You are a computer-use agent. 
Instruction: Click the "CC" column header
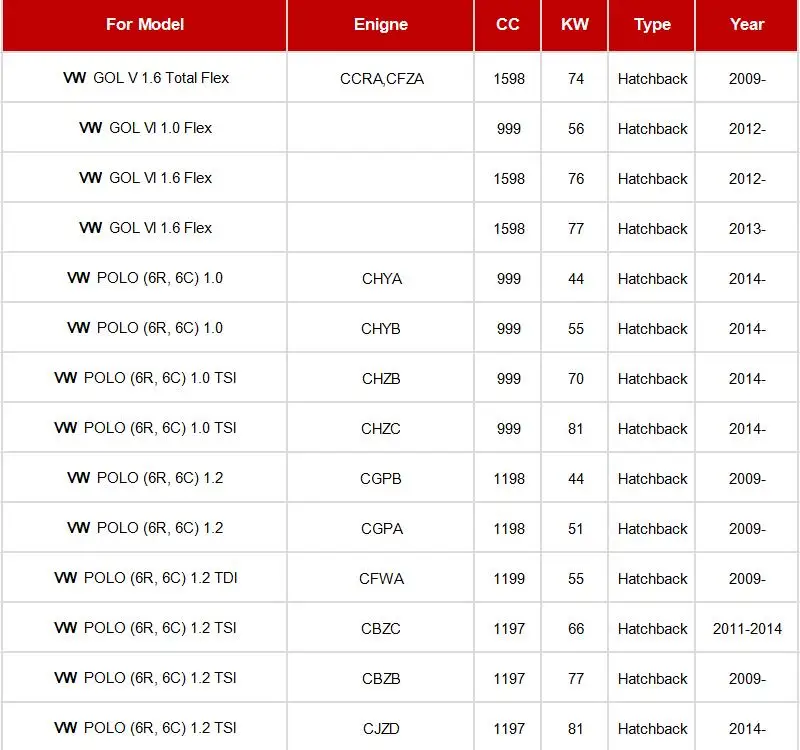(x=508, y=24)
